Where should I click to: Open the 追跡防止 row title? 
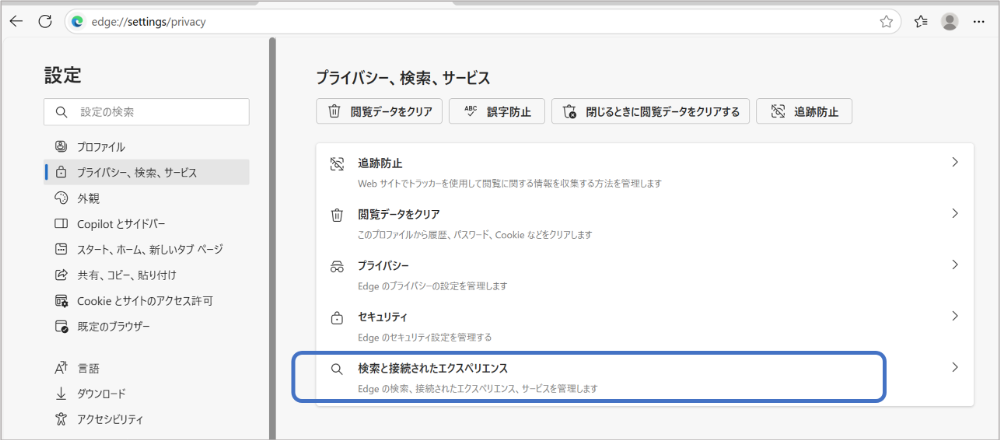tap(380, 163)
